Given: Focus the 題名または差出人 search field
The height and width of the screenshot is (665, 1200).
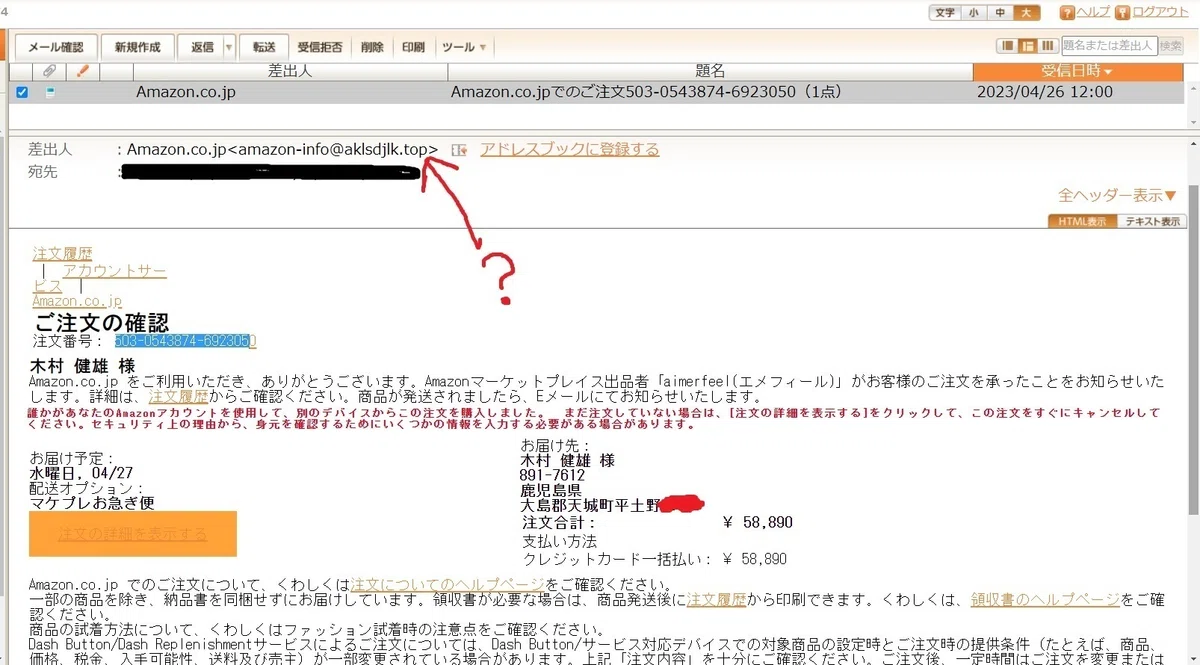Looking at the screenshot, I should (x=1109, y=45).
